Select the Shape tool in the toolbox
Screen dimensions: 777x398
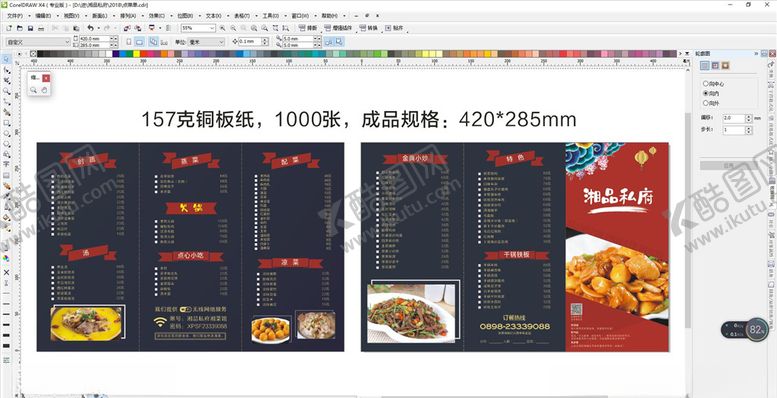pyautogui.click(x=6, y=70)
